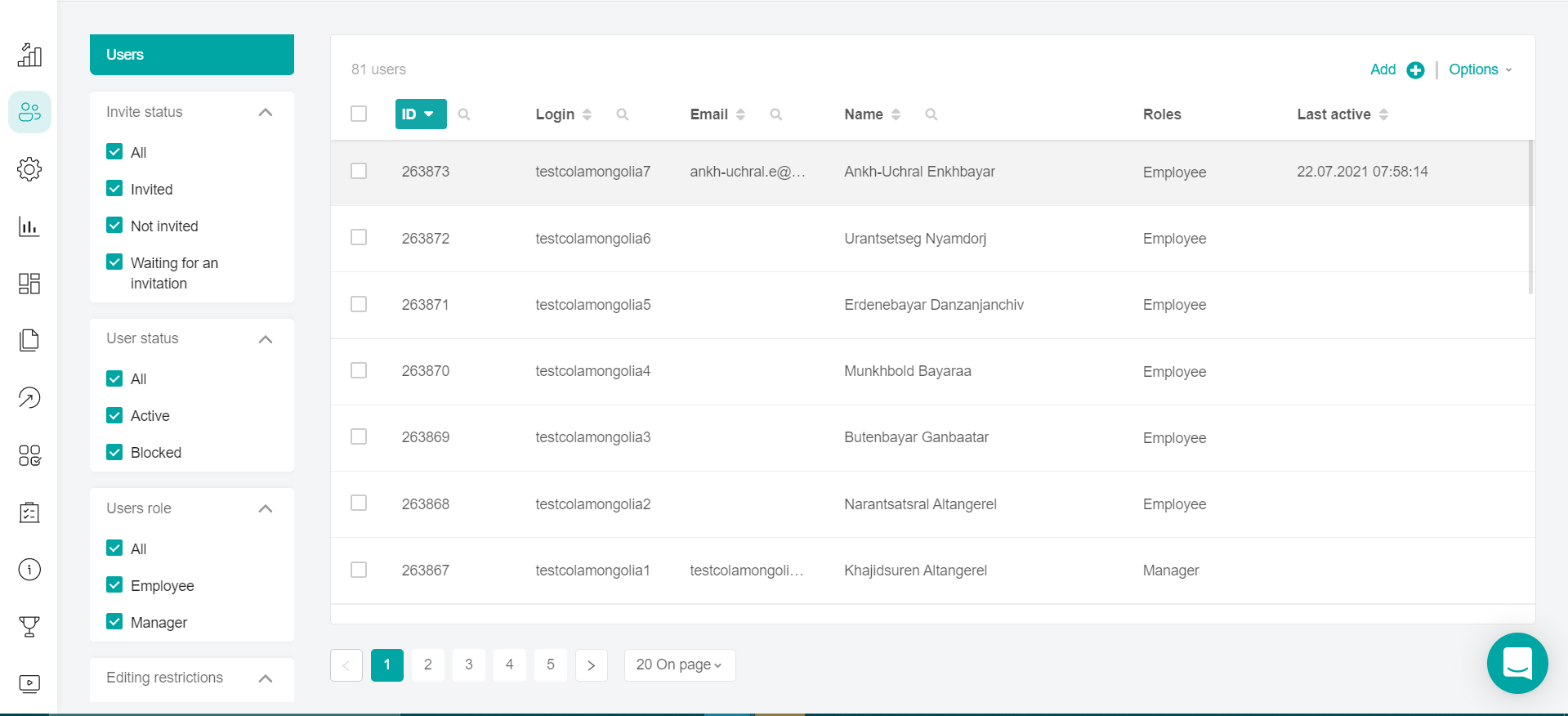
Task: Click the plus icon next to Add
Action: point(1415,70)
